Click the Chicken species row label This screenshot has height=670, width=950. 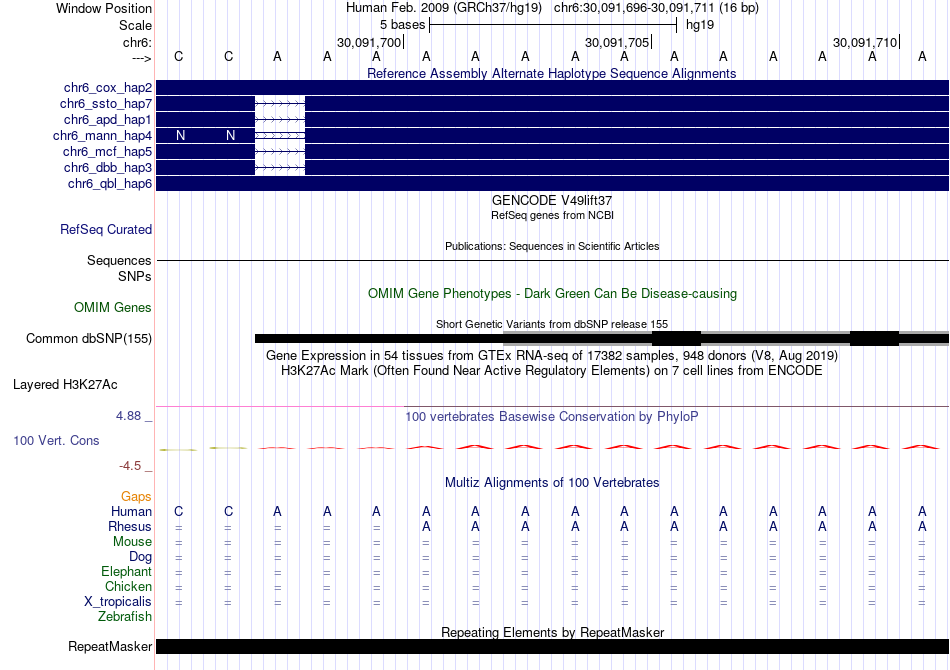point(128,586)
